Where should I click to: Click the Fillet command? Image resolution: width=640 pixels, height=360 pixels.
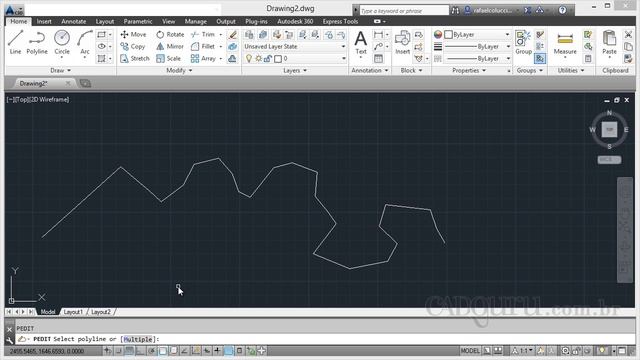pyautogui.click(x=203, y=47)
